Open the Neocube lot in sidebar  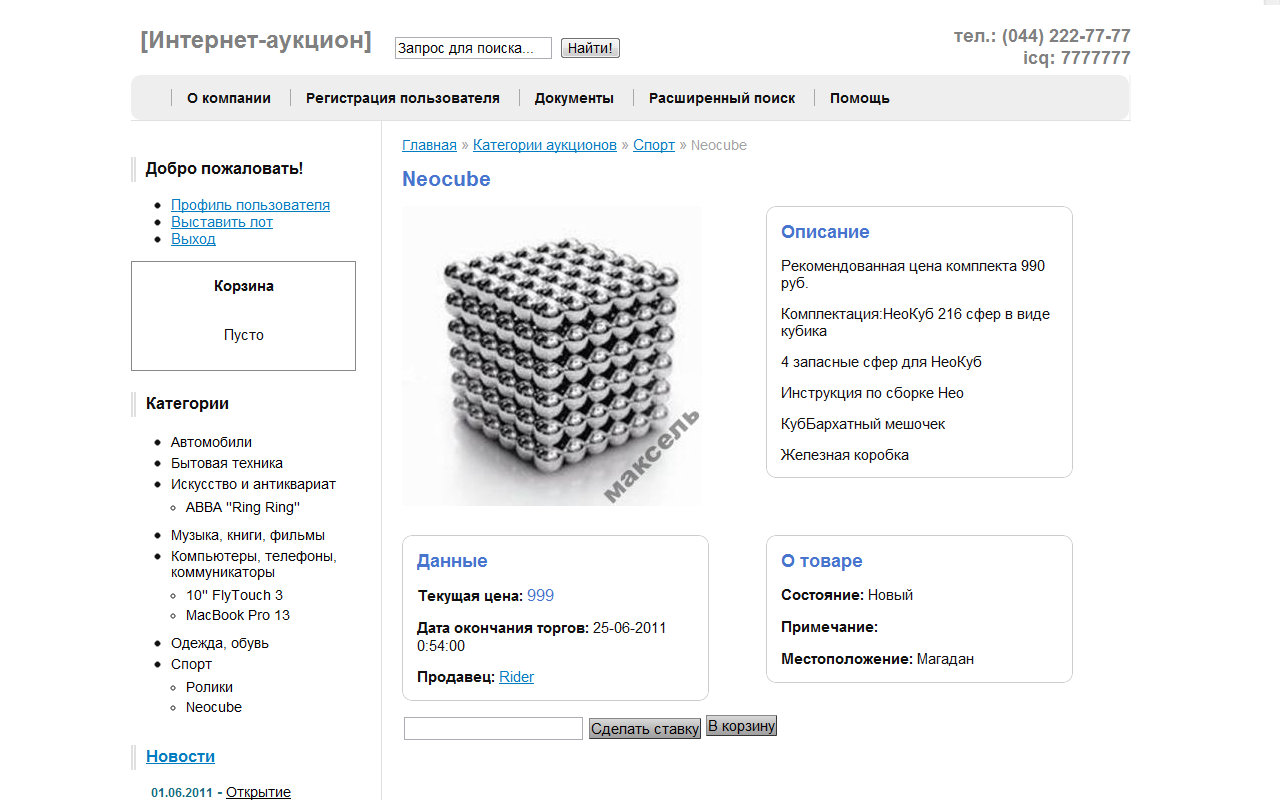(x=214, y=707)
